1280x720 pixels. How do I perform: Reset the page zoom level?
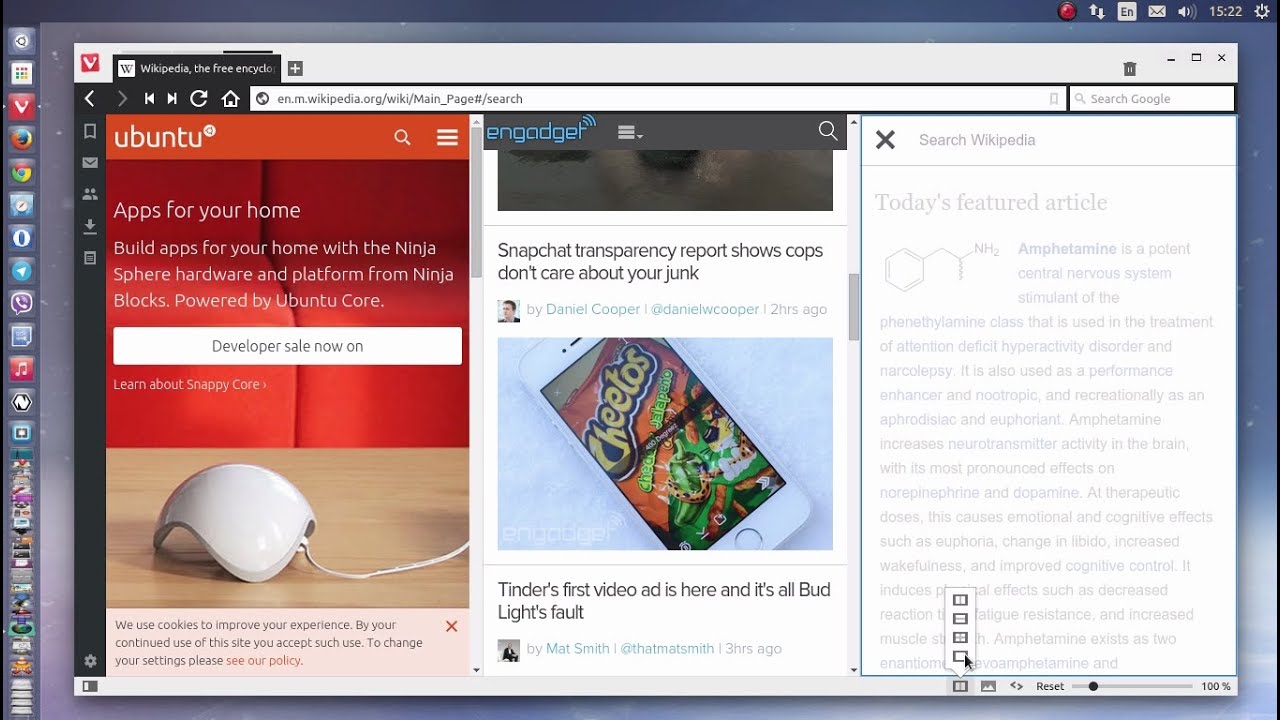click(1050, 686)
